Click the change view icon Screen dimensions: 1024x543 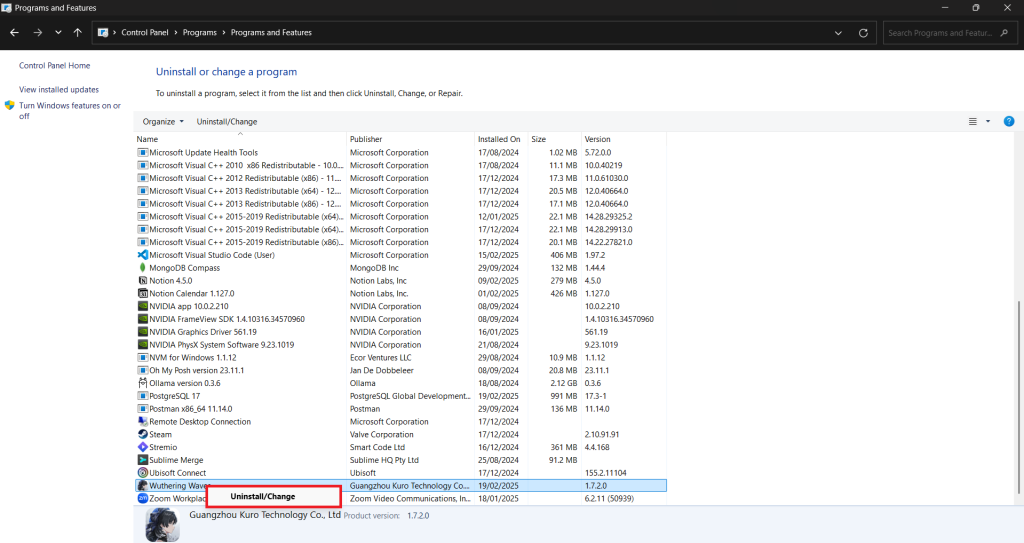972,122
